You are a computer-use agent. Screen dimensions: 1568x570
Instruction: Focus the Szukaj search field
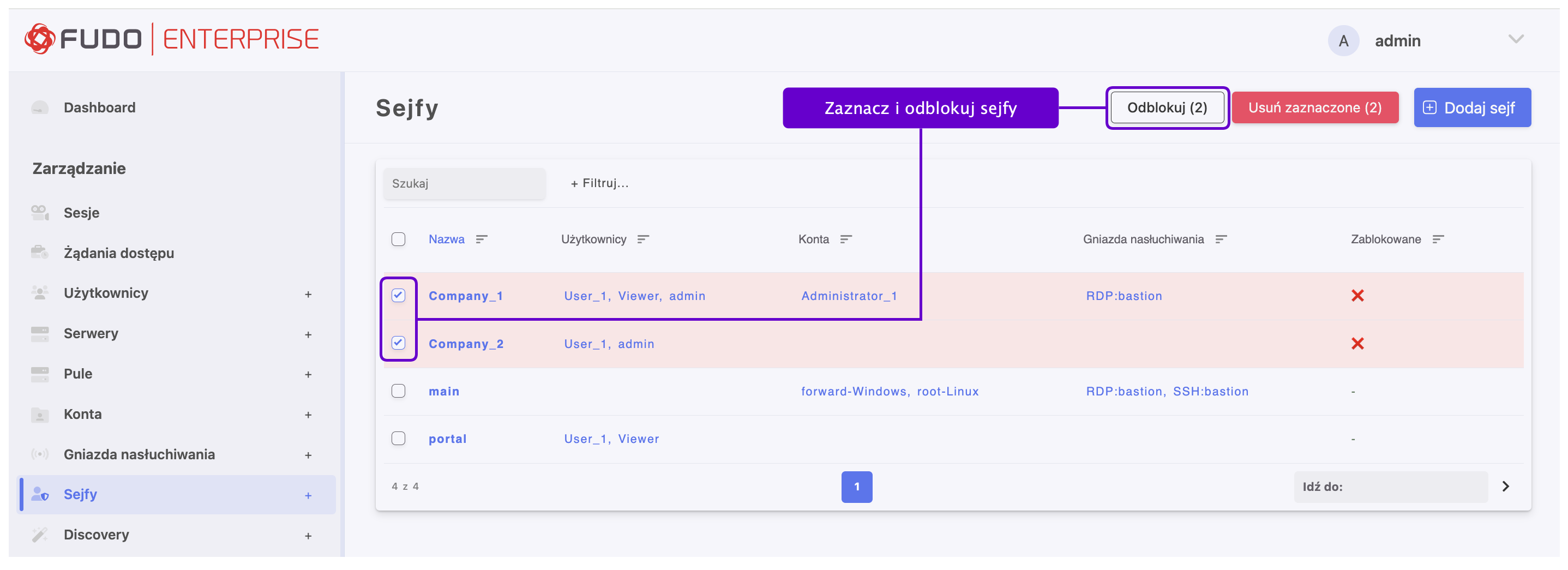click(x=465, y=183)
